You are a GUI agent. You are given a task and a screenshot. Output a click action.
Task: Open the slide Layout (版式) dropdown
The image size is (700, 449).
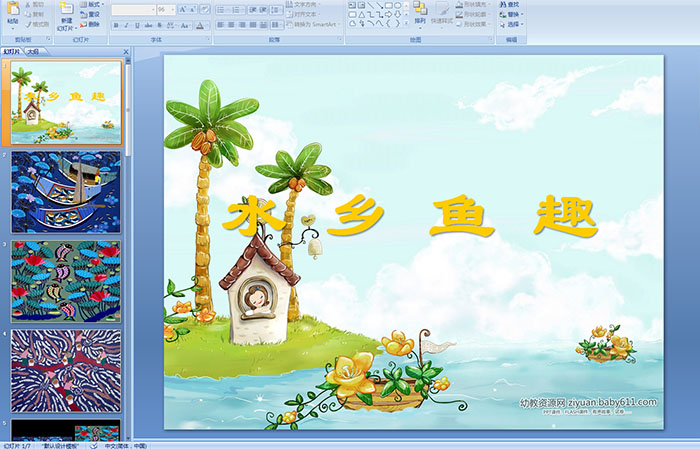click(92, 4)
